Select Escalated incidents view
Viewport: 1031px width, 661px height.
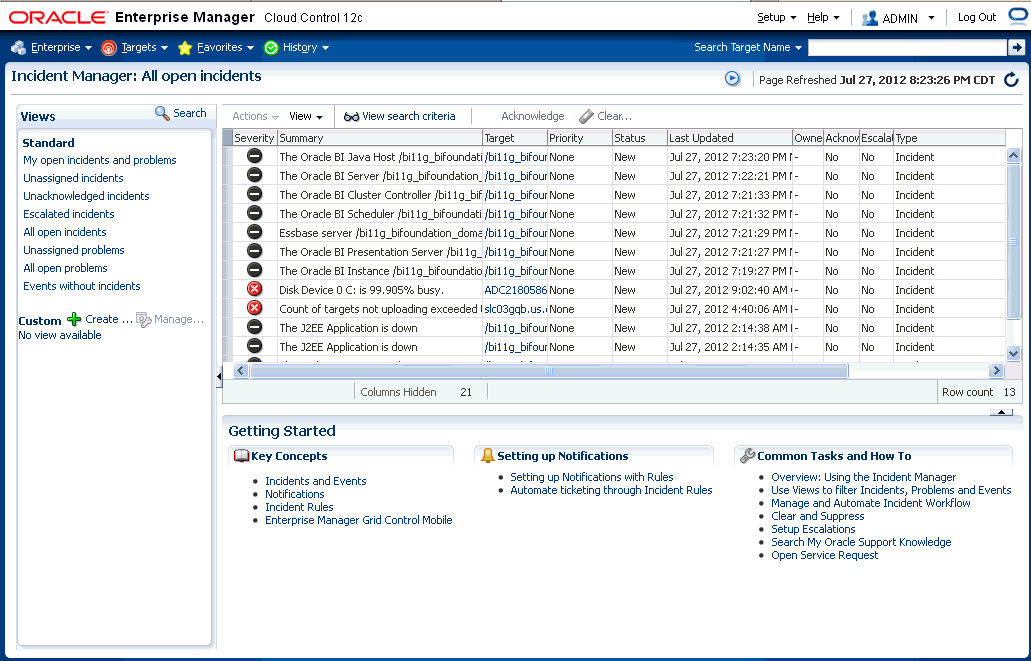coord(68,214)
